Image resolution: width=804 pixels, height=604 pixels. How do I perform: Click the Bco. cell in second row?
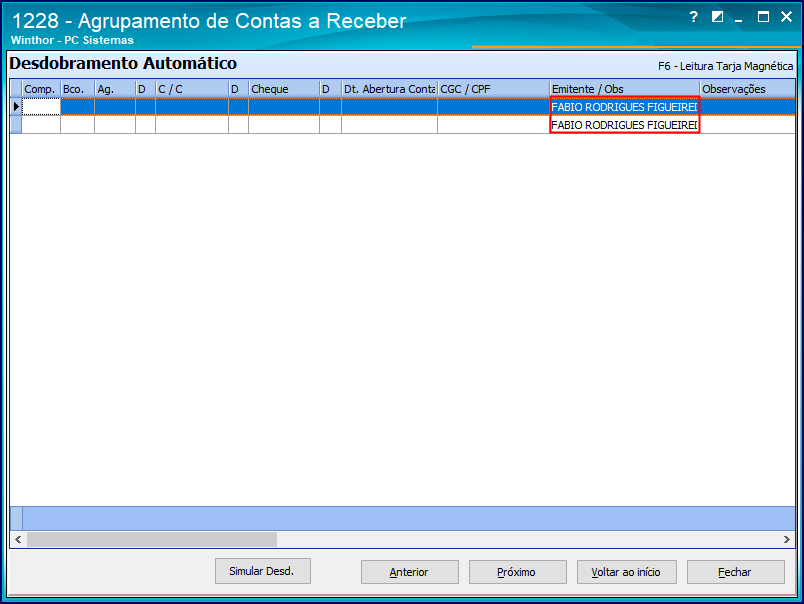click(77, 125)
